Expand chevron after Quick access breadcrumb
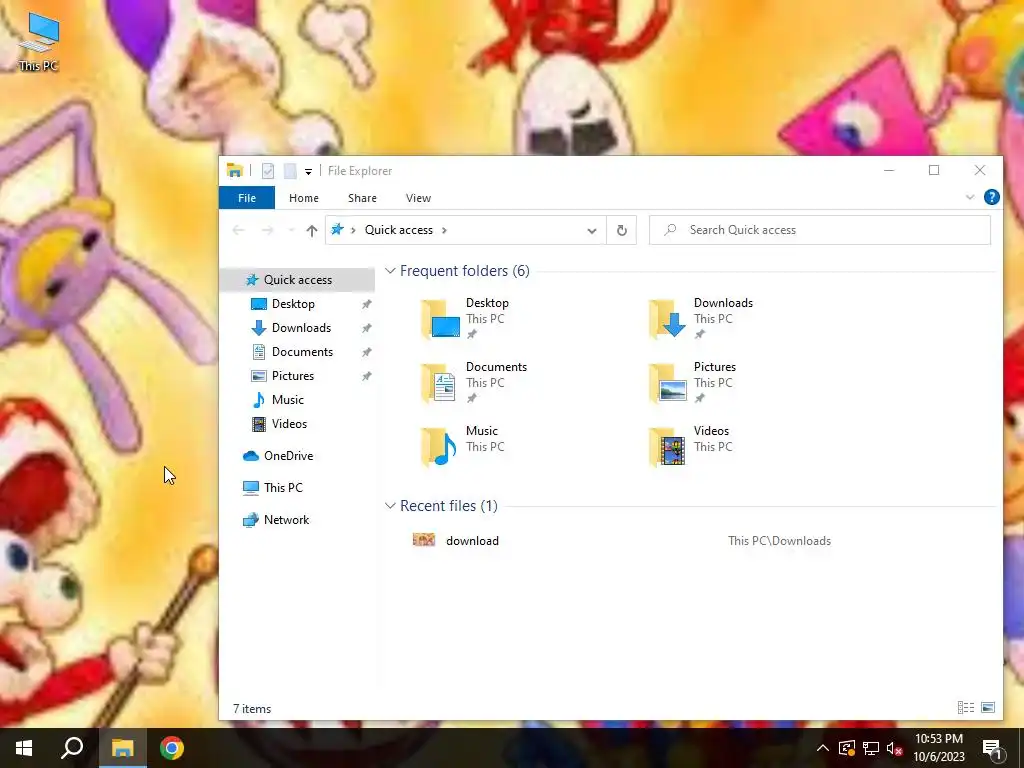The image size is (1024, 768). point(444,230)
